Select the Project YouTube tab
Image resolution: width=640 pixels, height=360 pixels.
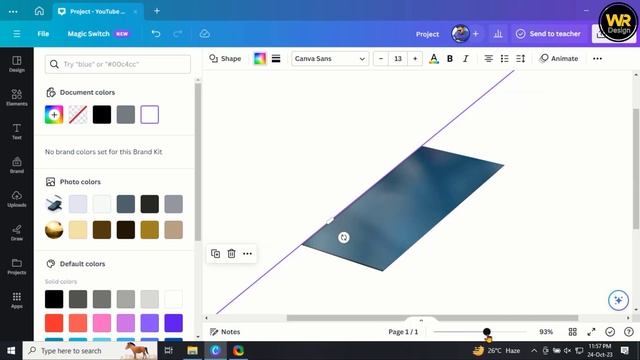(x=98, y=11)
